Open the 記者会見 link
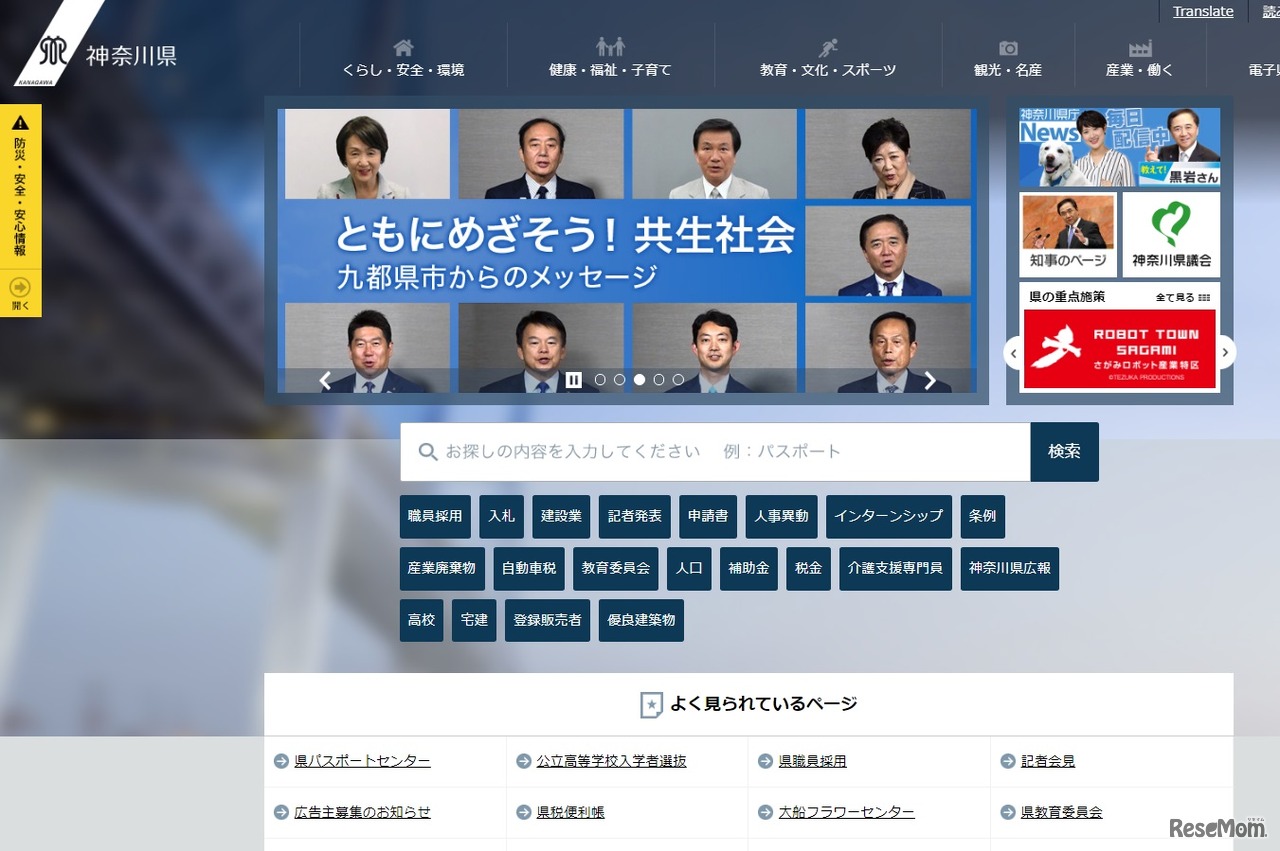This screenshot has height=851, width=1280. [1048, 761]
